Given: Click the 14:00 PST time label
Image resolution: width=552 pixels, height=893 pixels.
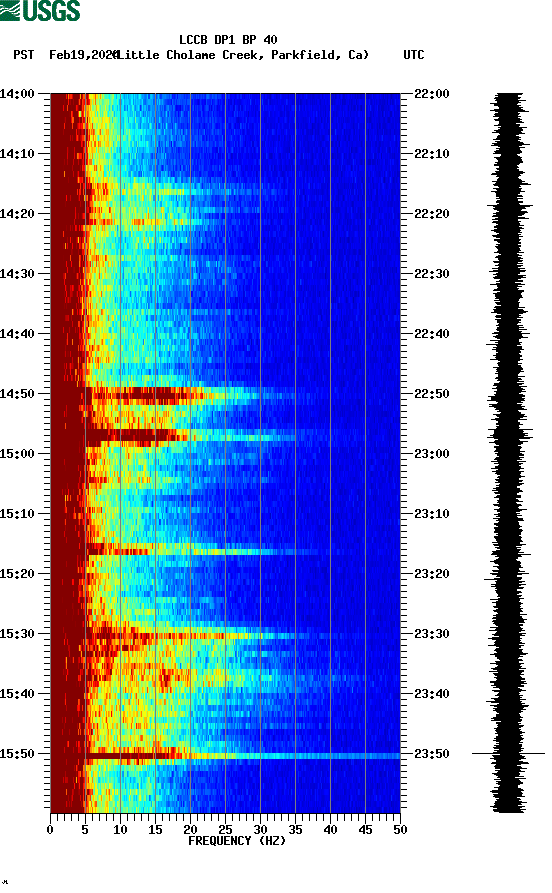Looking at the screenshot, I should (17, 93).
